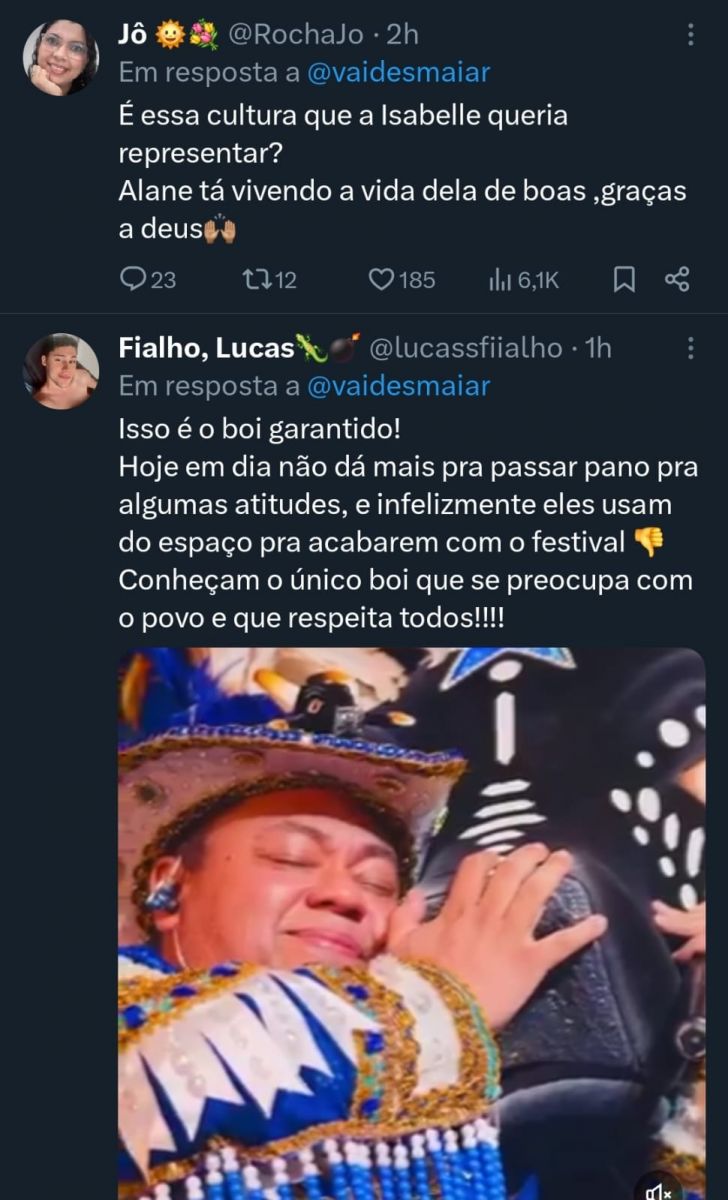This screenshot has height=1200, width=728.
Task: Open @vaidesmaiar link in Jô's reply
Action: pos(399,72)
